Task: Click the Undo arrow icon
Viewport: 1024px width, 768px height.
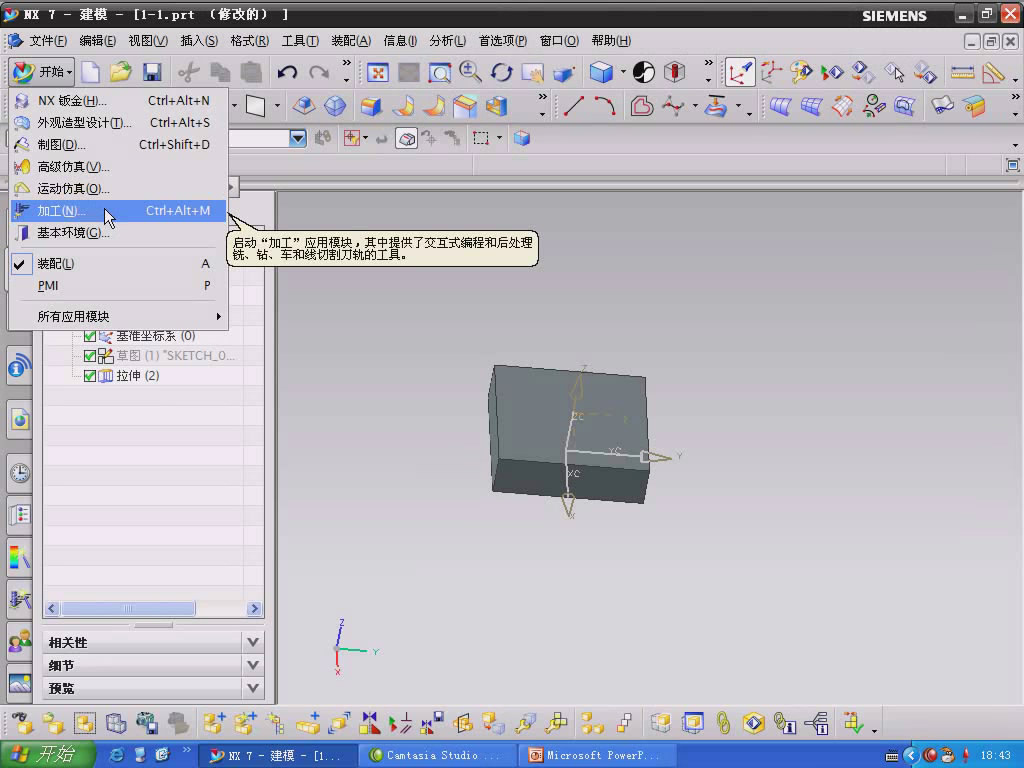Action: 287,72
